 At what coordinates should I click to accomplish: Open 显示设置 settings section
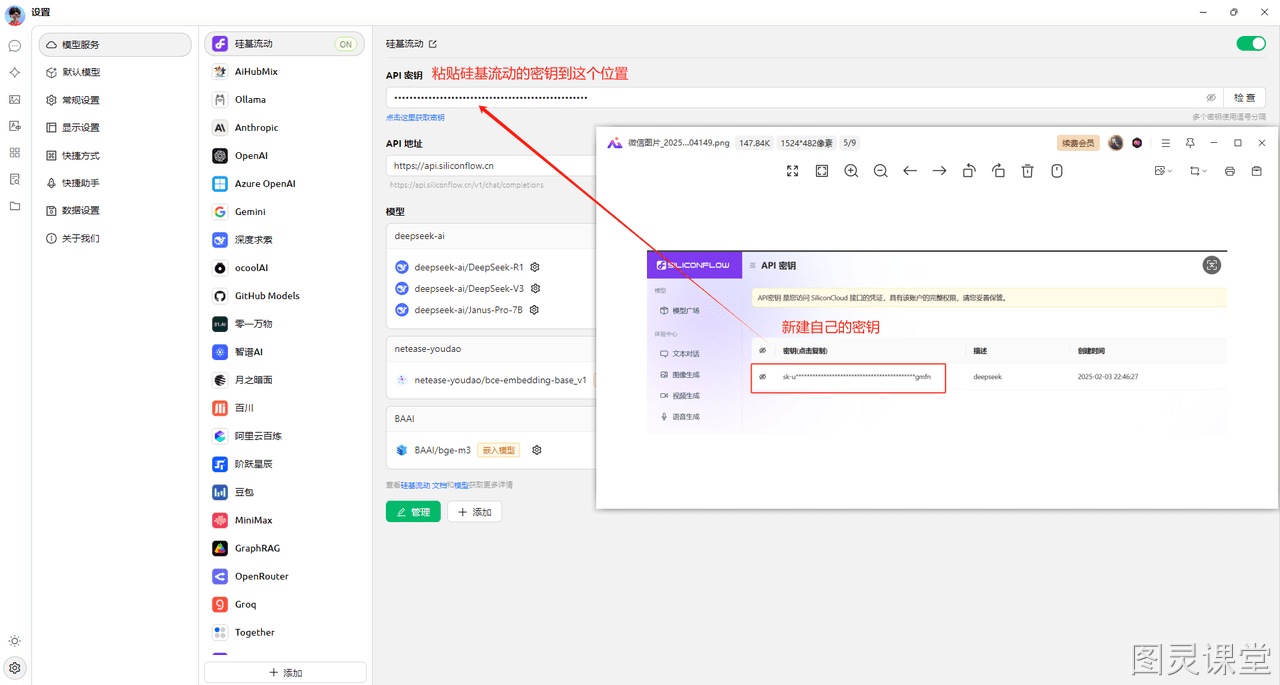[115, 128]
